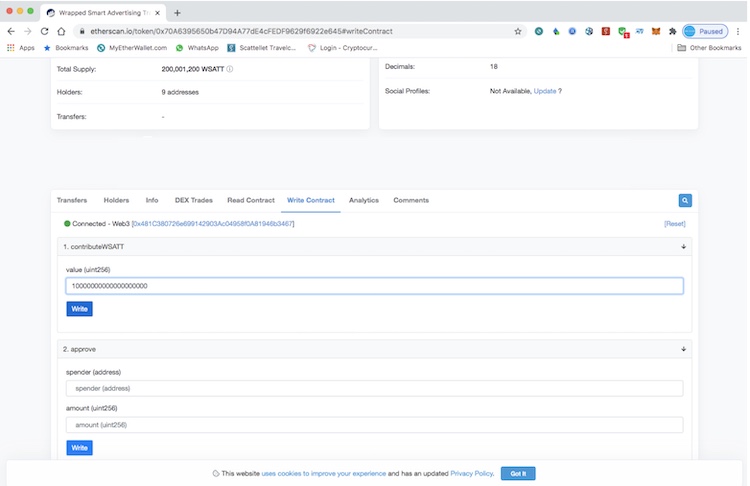Viewport: 750px width, 486px height.
Task: Open the Login - Cryptocur... bookmark
Action: click(x=342, y=48)
